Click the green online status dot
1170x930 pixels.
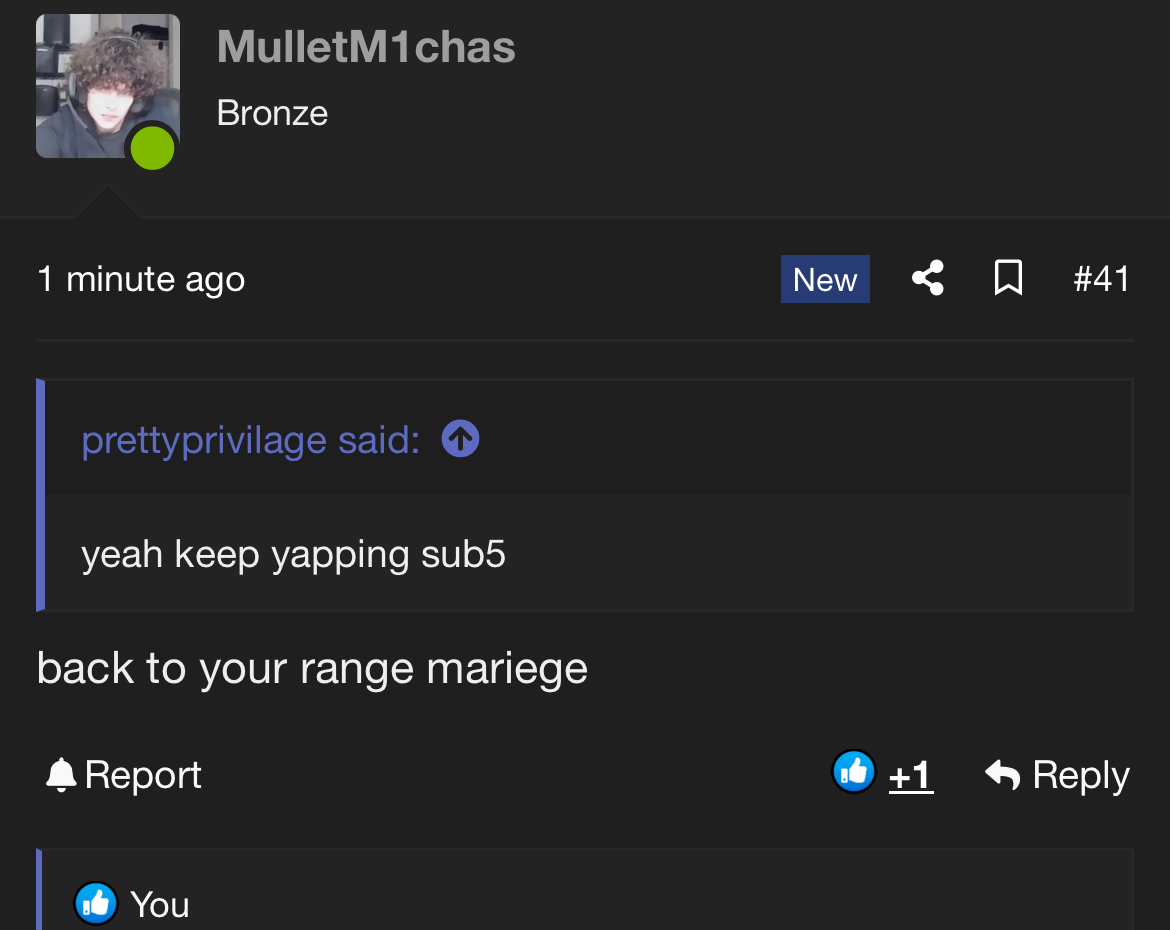coord(153,148)
